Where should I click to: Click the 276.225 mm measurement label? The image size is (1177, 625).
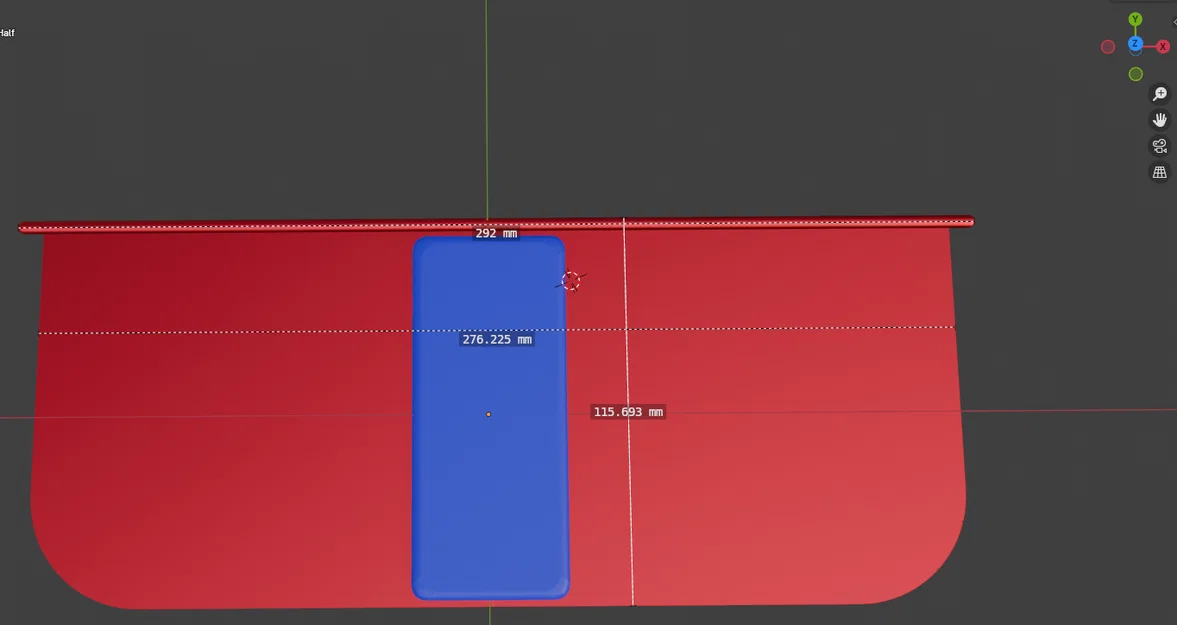pos(497,340)
